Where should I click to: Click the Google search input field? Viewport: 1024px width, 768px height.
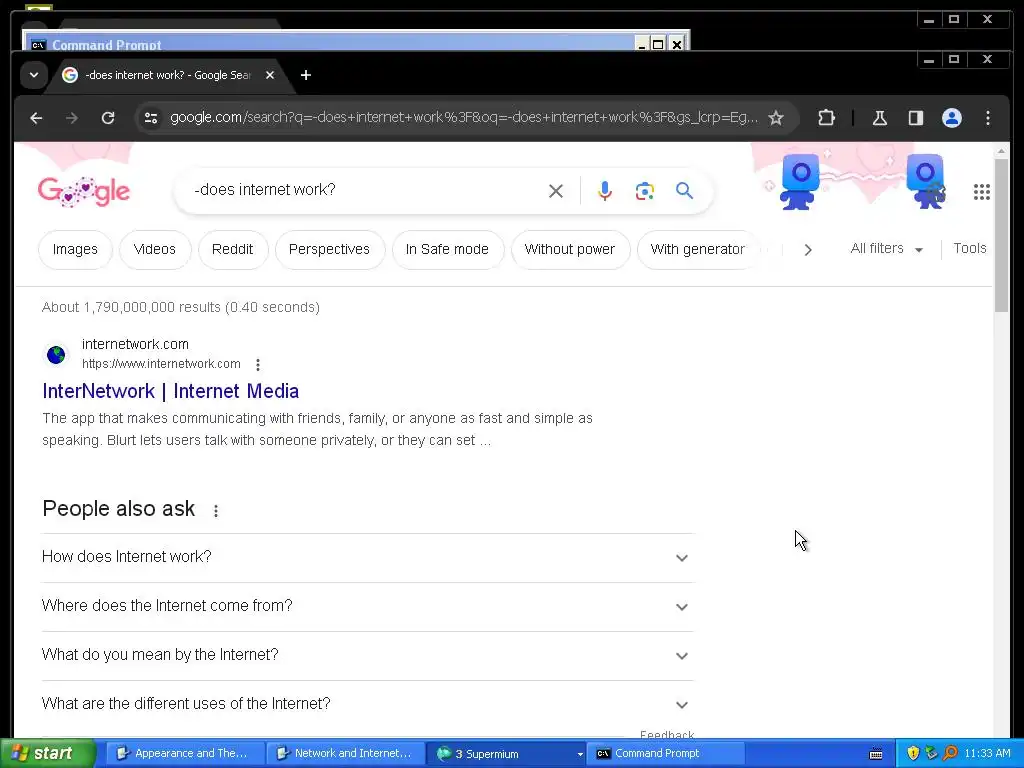[x=369, y=190]
